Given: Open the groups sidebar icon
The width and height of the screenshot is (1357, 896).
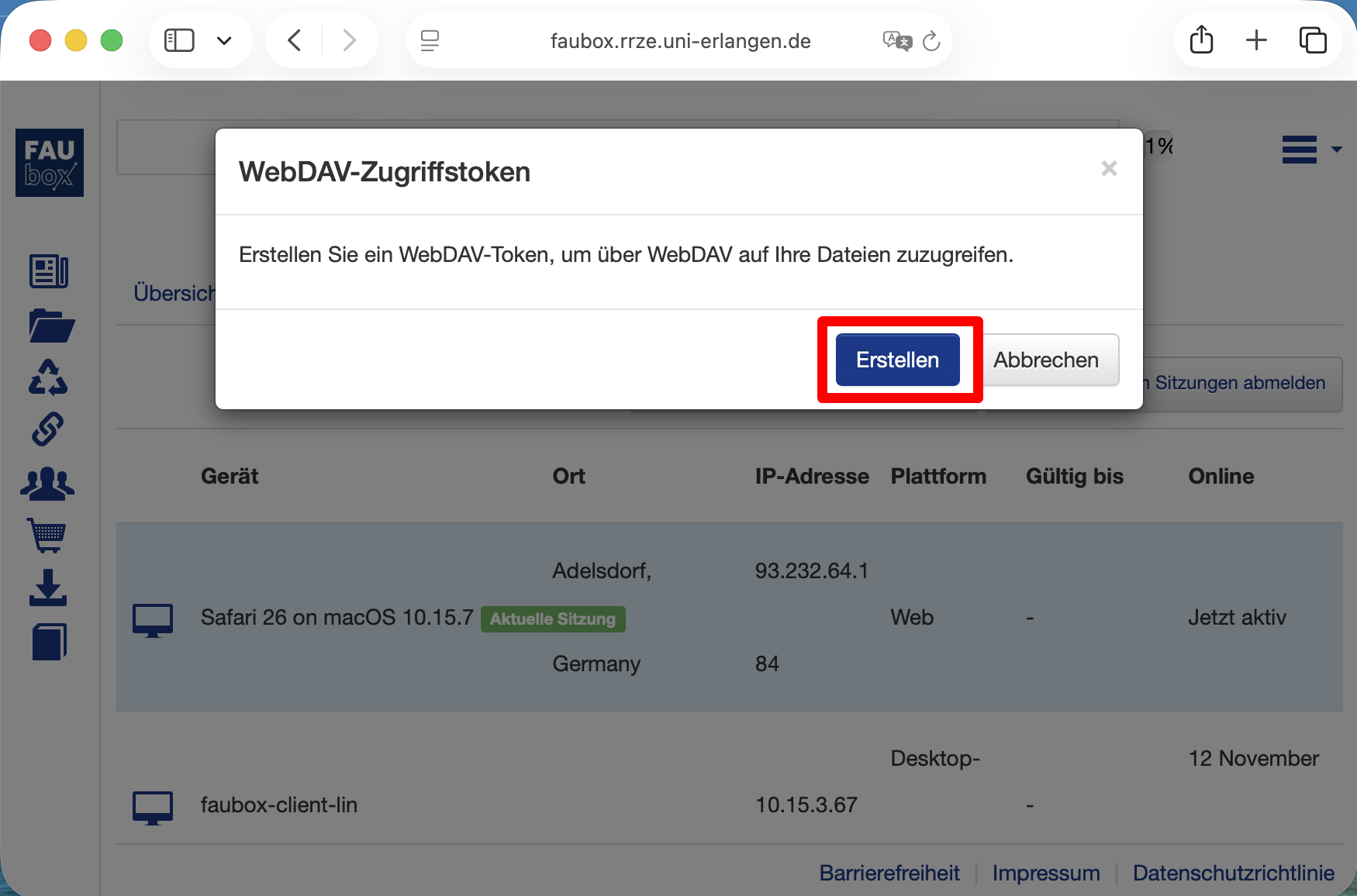Looking at the screenshot, I should pos(47,483).
